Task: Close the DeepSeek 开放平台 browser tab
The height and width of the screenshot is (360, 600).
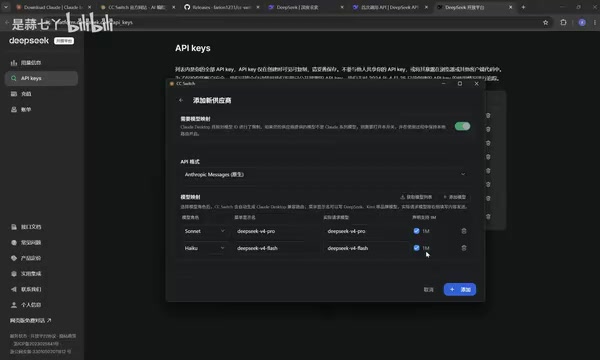Action: click(x=510, y=7)
